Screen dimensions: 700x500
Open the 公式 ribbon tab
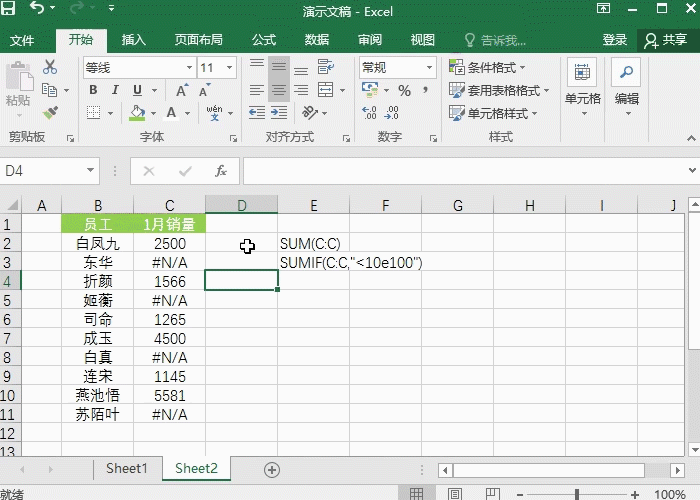click(x=264, y=40)
